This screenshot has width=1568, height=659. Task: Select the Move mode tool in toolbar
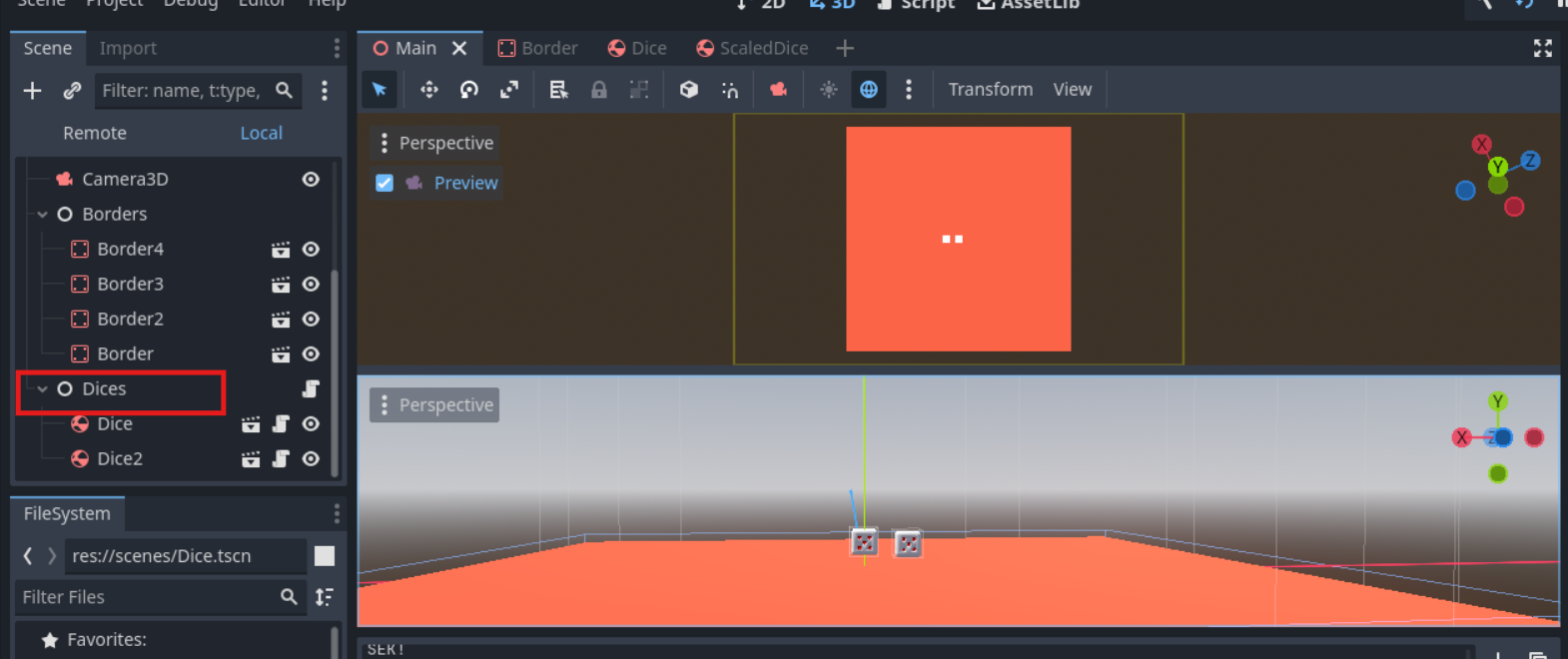coord(429,90)
